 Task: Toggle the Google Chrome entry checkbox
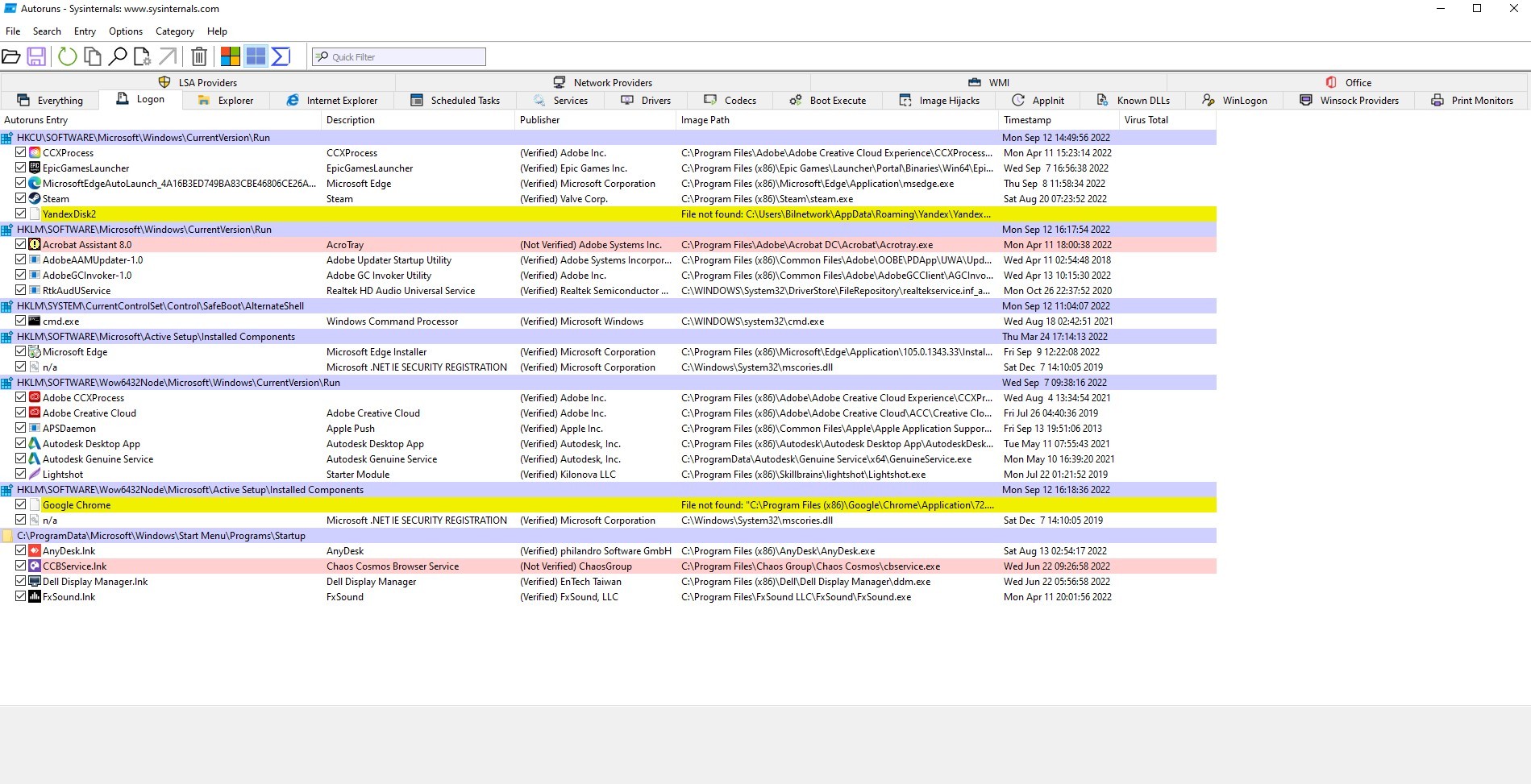click(21, 504)
